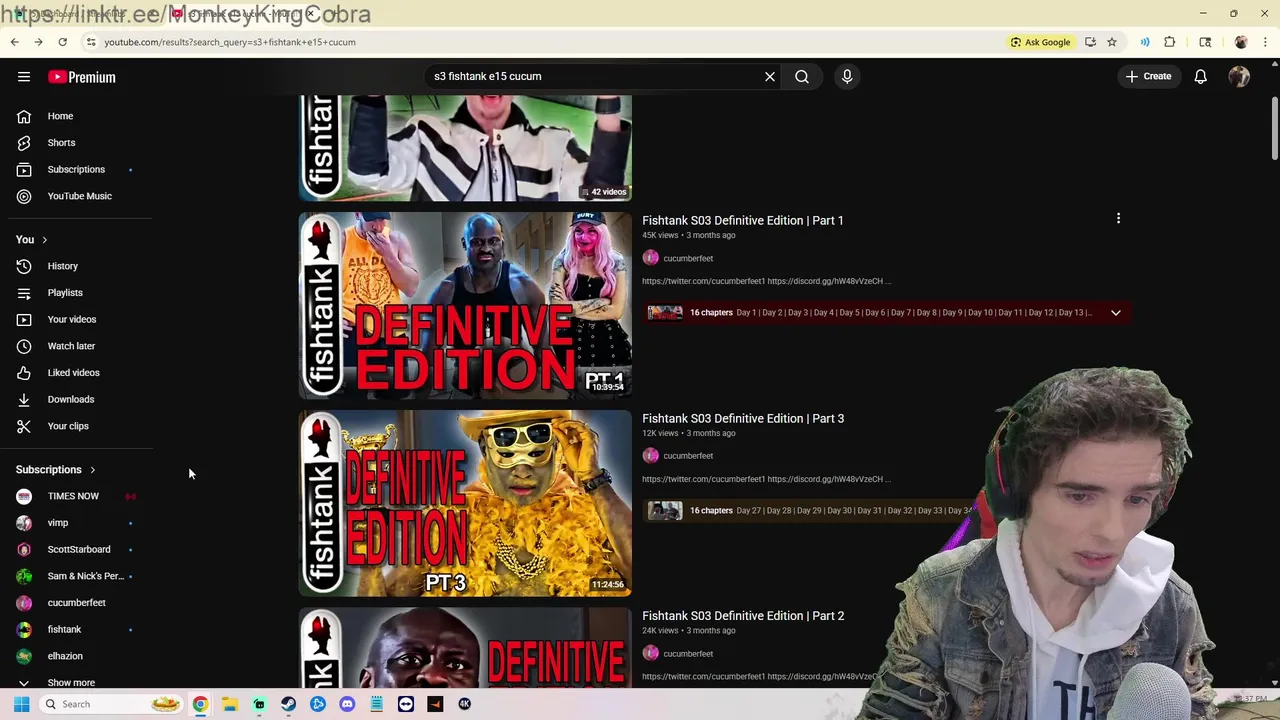Screen dimensions: 1280x720
Task: Open cucumberfeet channel under Part 3
Action: pyautogui.click(x=688, y=456)
